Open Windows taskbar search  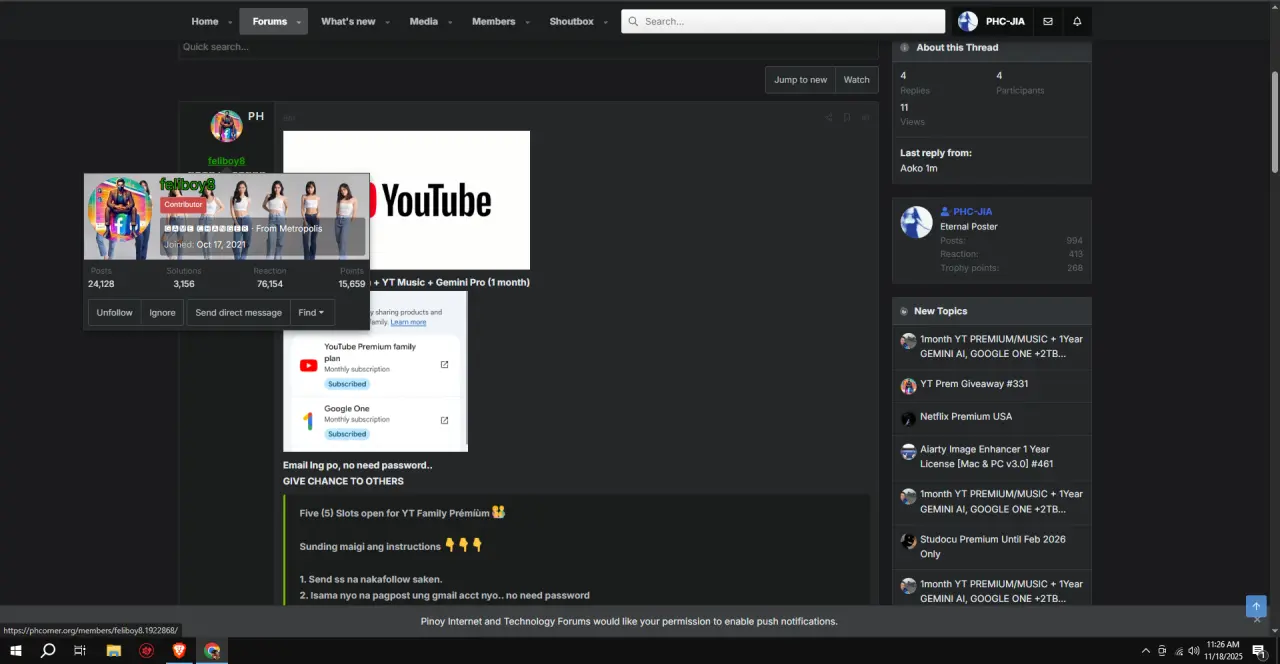click(48, 650)
